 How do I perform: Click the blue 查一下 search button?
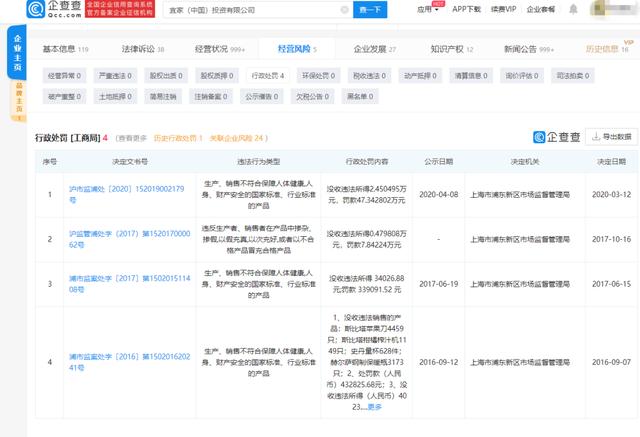point(370,10)
